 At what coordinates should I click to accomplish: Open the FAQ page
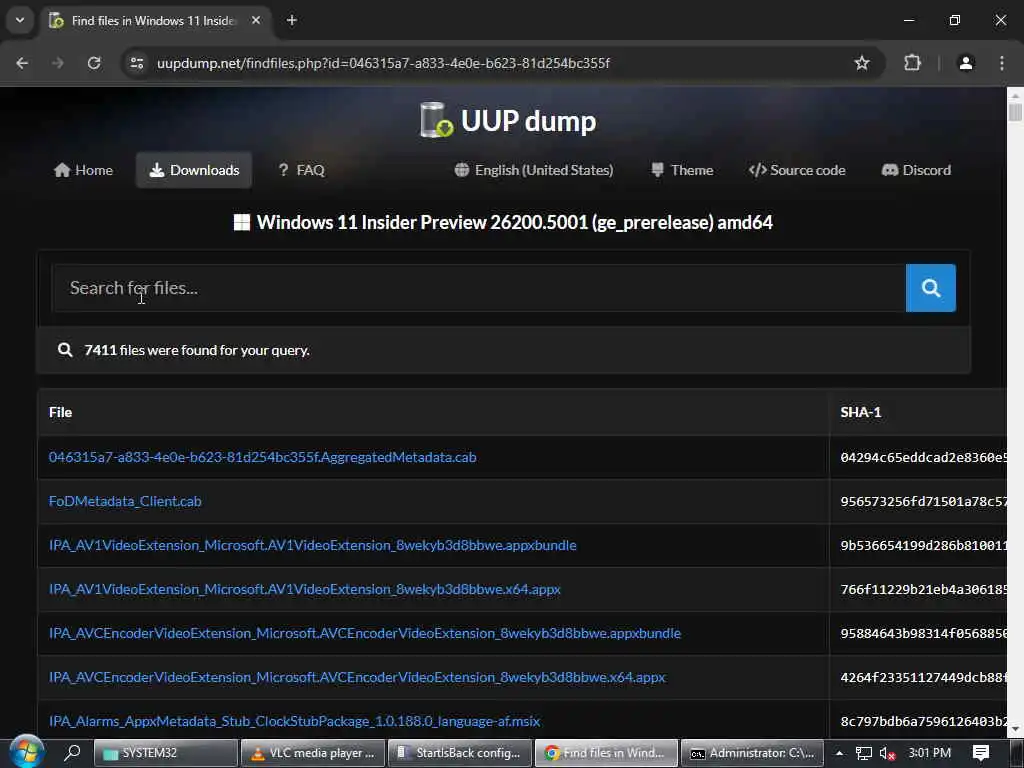(x=301, y=170)
